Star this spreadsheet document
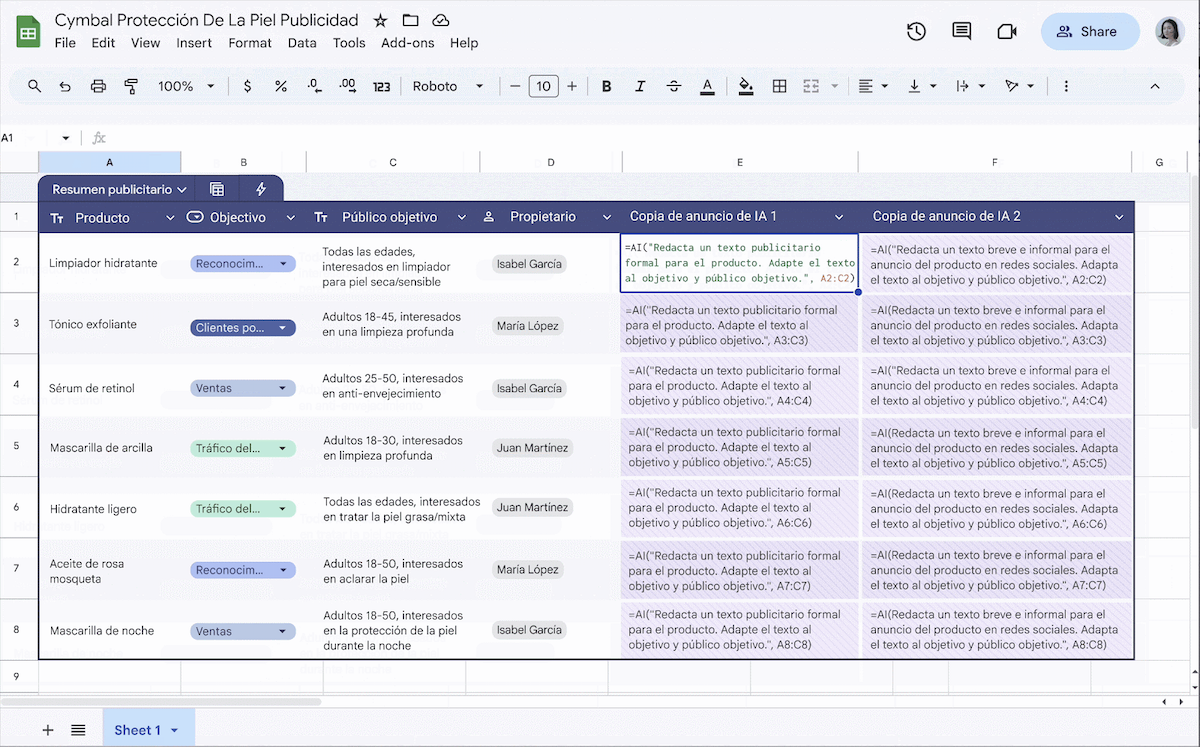The height and width of the screenshot is (747, 1200). point(380,20)
